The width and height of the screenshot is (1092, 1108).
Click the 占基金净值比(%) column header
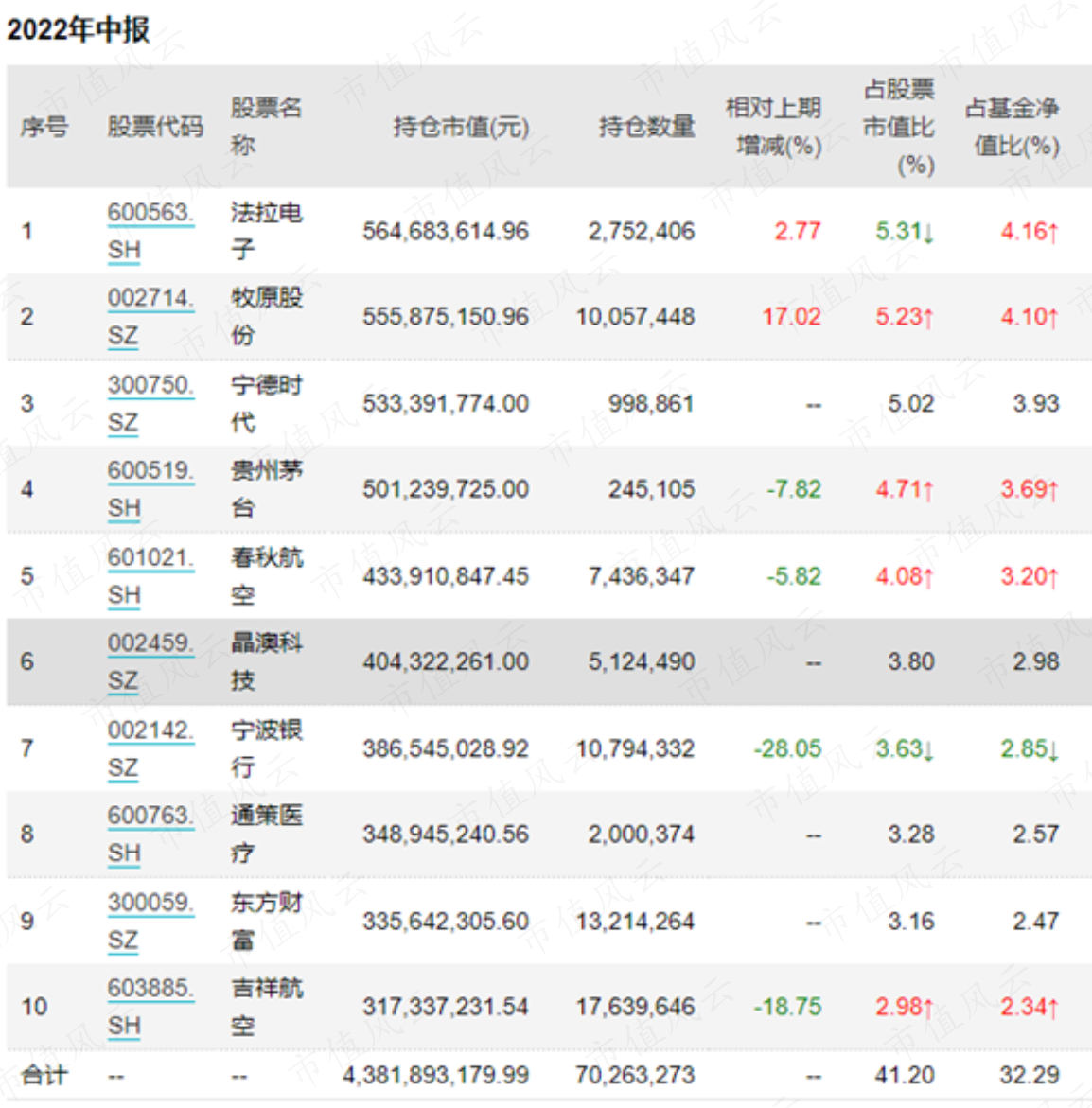[x=1013, y=127]
